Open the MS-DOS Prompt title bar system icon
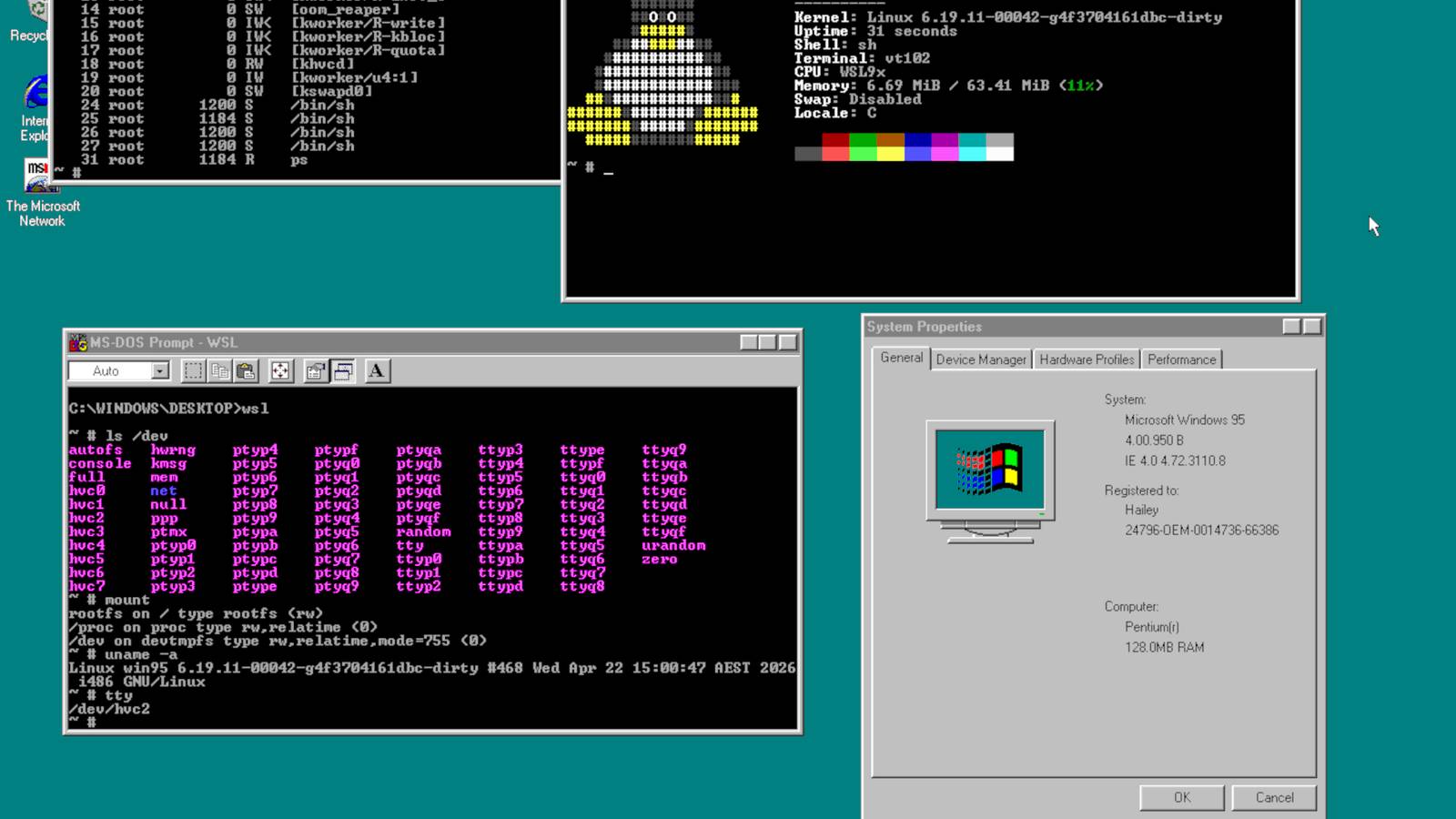Viewport: 1456px width, 819px height. click(78, 342)
